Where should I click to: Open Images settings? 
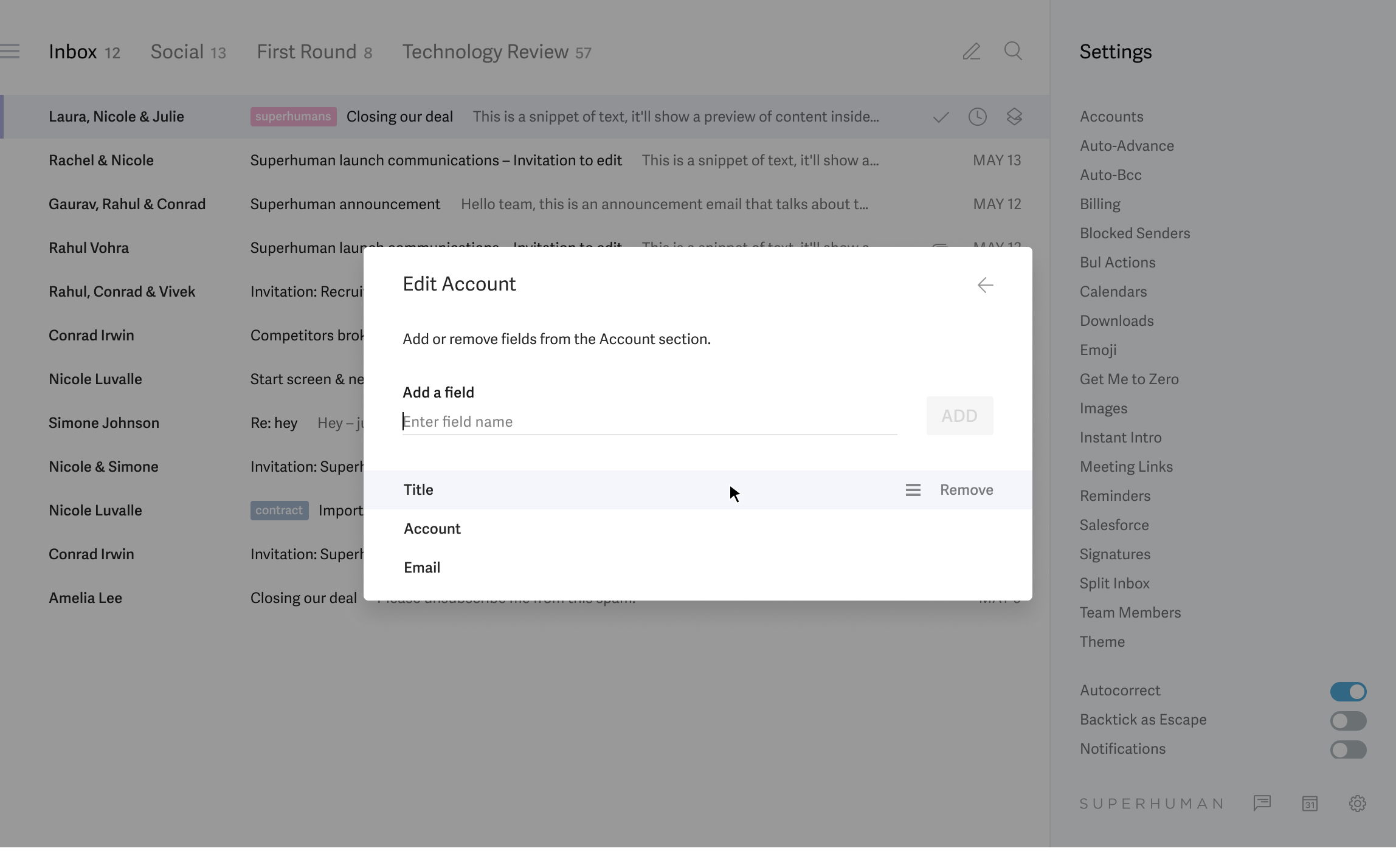(1103, 408)
